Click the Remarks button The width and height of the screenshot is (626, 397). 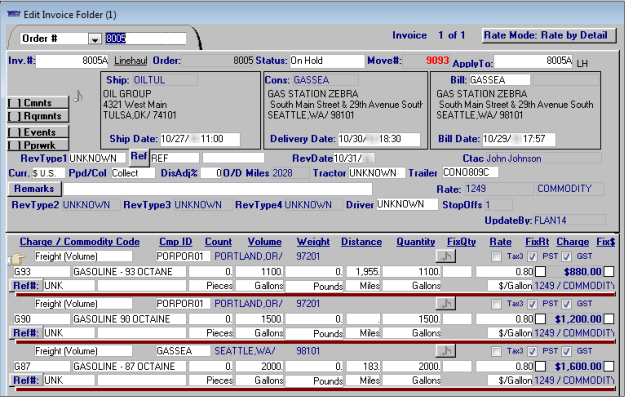pos(34,189)
